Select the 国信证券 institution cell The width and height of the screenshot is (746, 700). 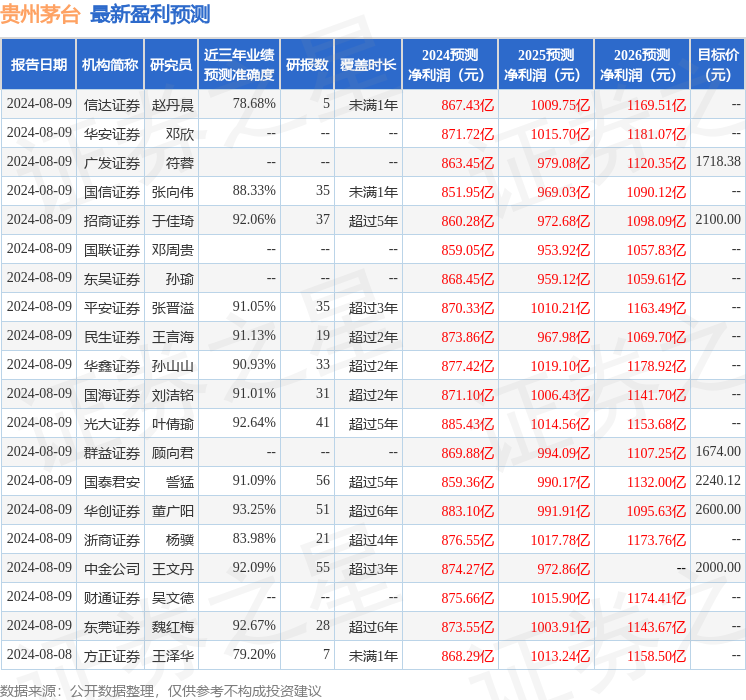click(112, 192)
